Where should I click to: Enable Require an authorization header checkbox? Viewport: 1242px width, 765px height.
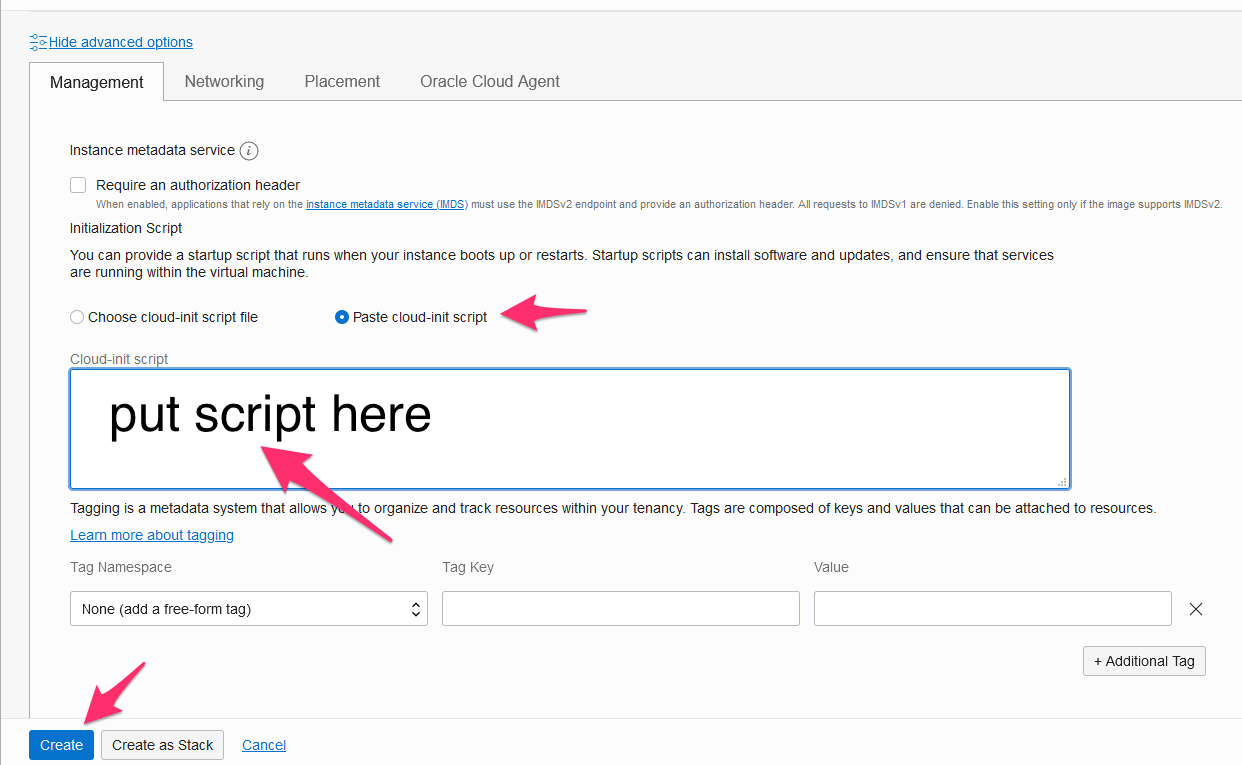point(78,185)
